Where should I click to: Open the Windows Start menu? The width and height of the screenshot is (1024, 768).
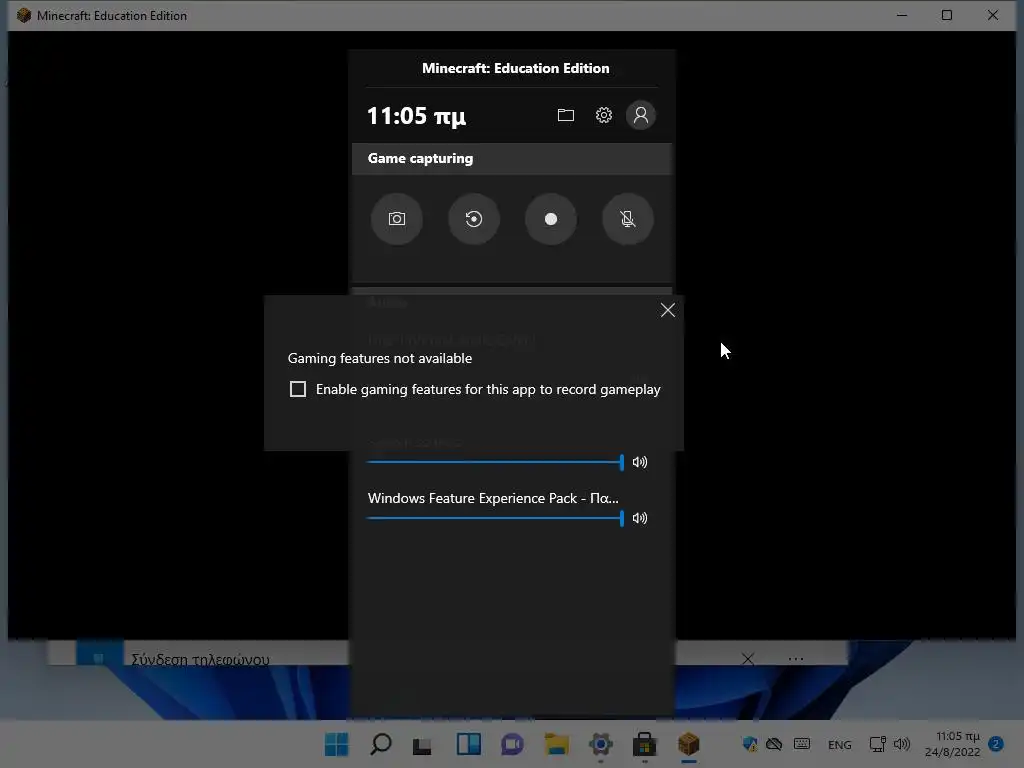tap(337, 744)
